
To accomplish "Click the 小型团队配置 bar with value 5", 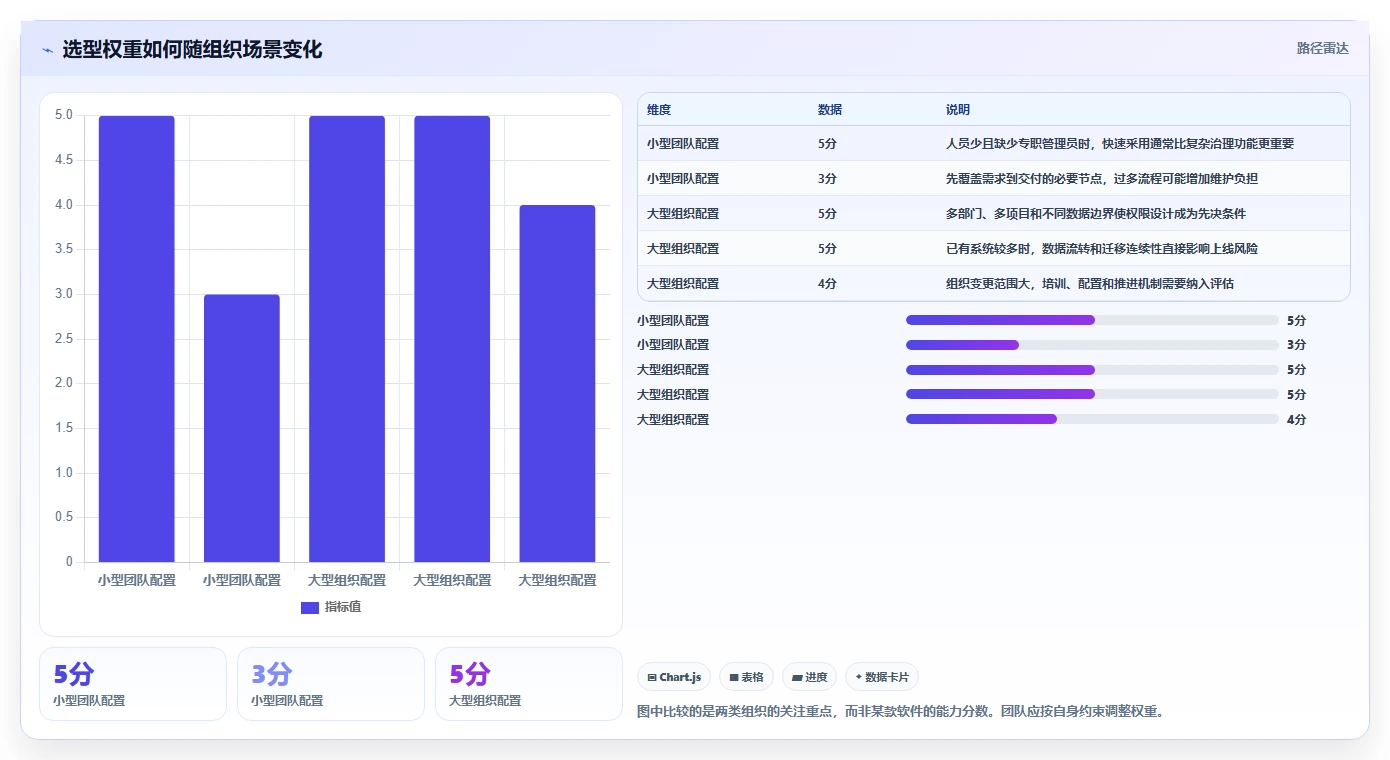I will pyautogui.click(x=137, y=339).
